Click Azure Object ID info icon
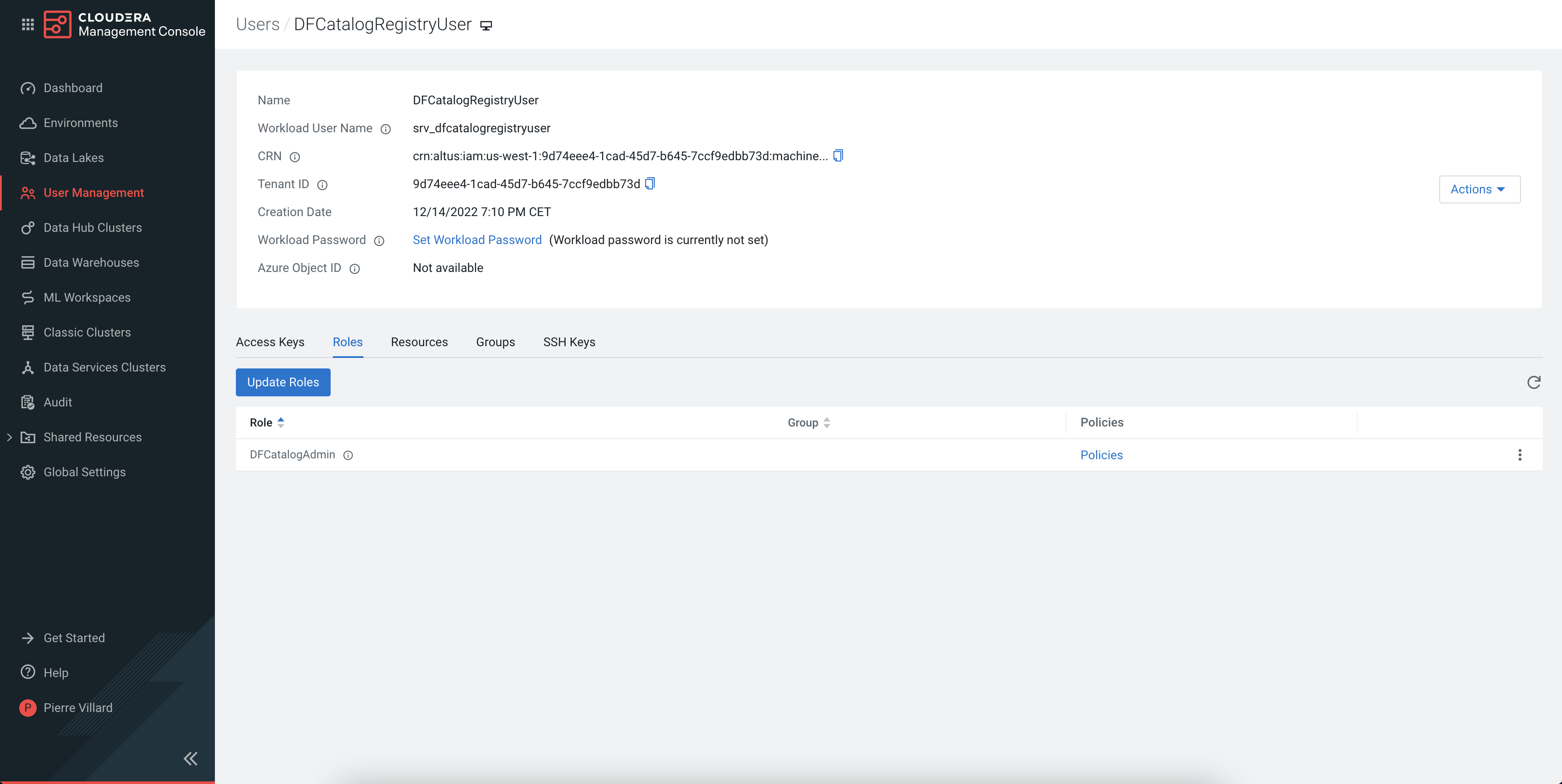Viewport: 1562px width, 784px height. pos(355,268)
